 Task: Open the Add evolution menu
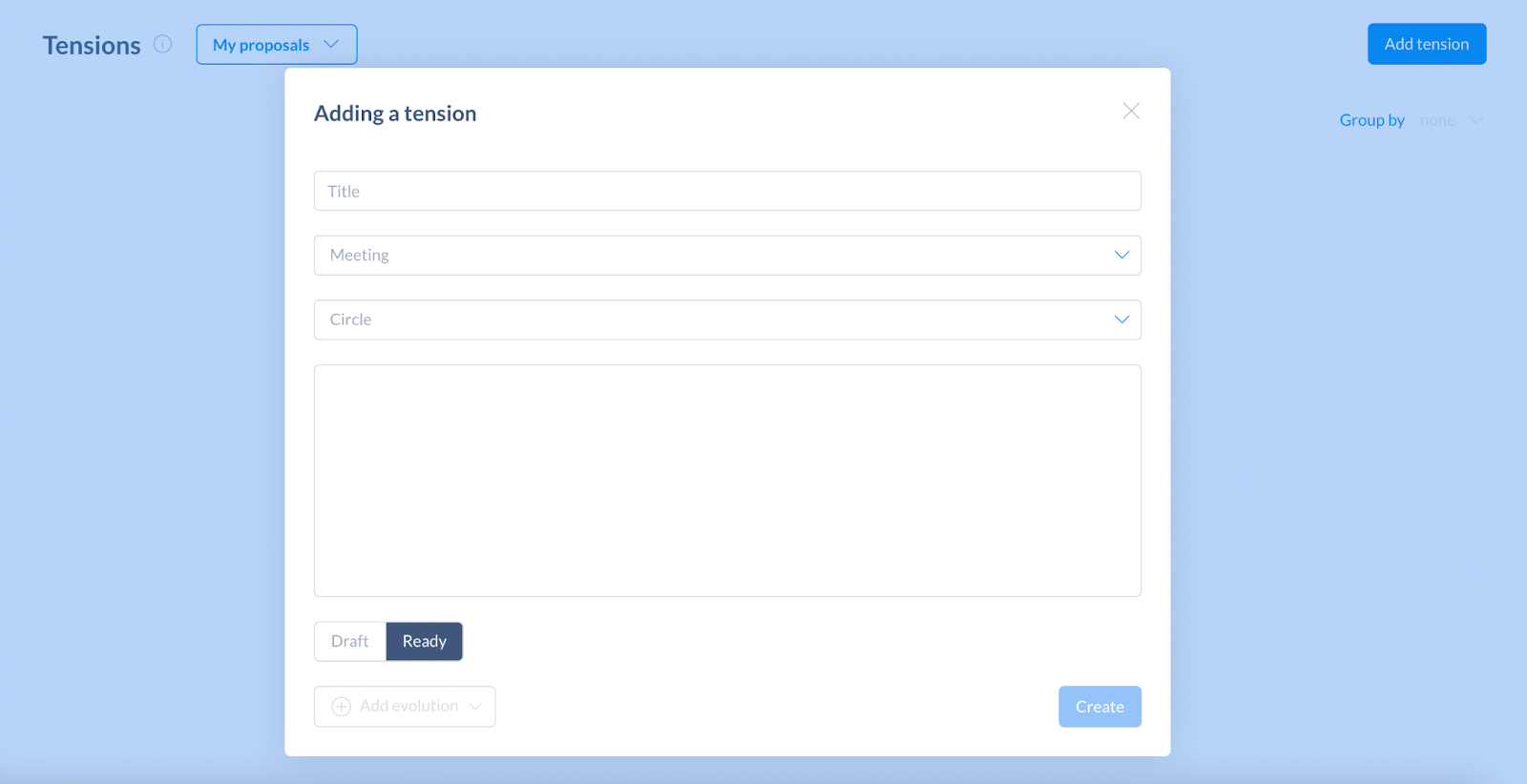coord(405,707)
